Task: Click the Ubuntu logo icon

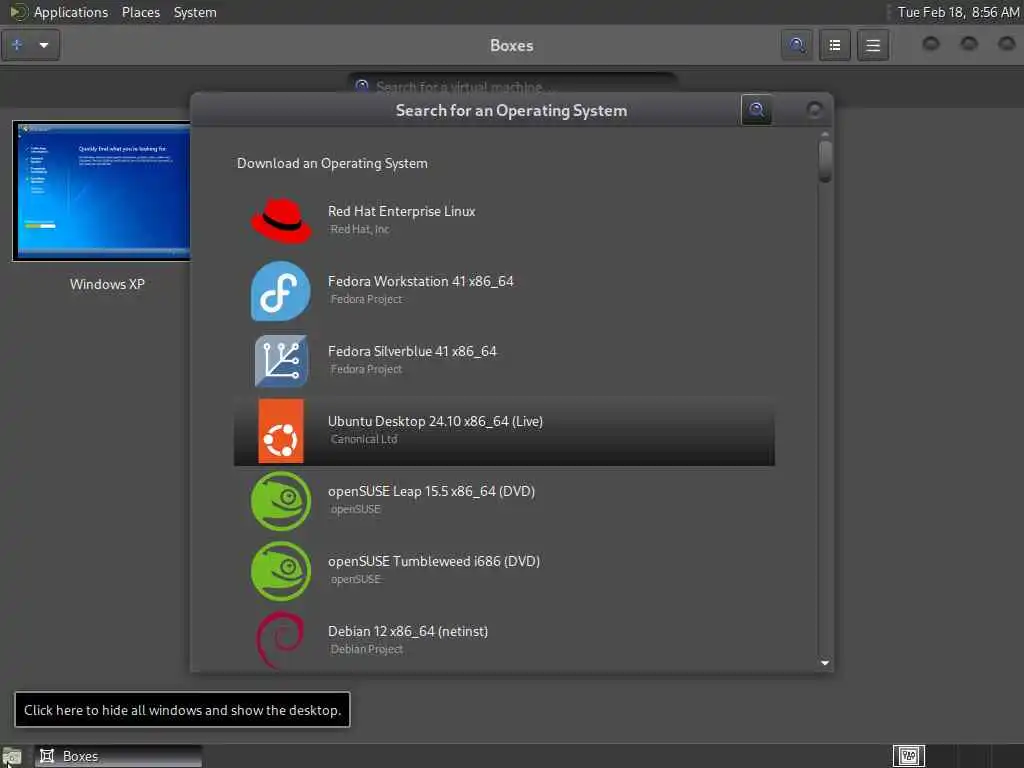Action: pos(281,430)
